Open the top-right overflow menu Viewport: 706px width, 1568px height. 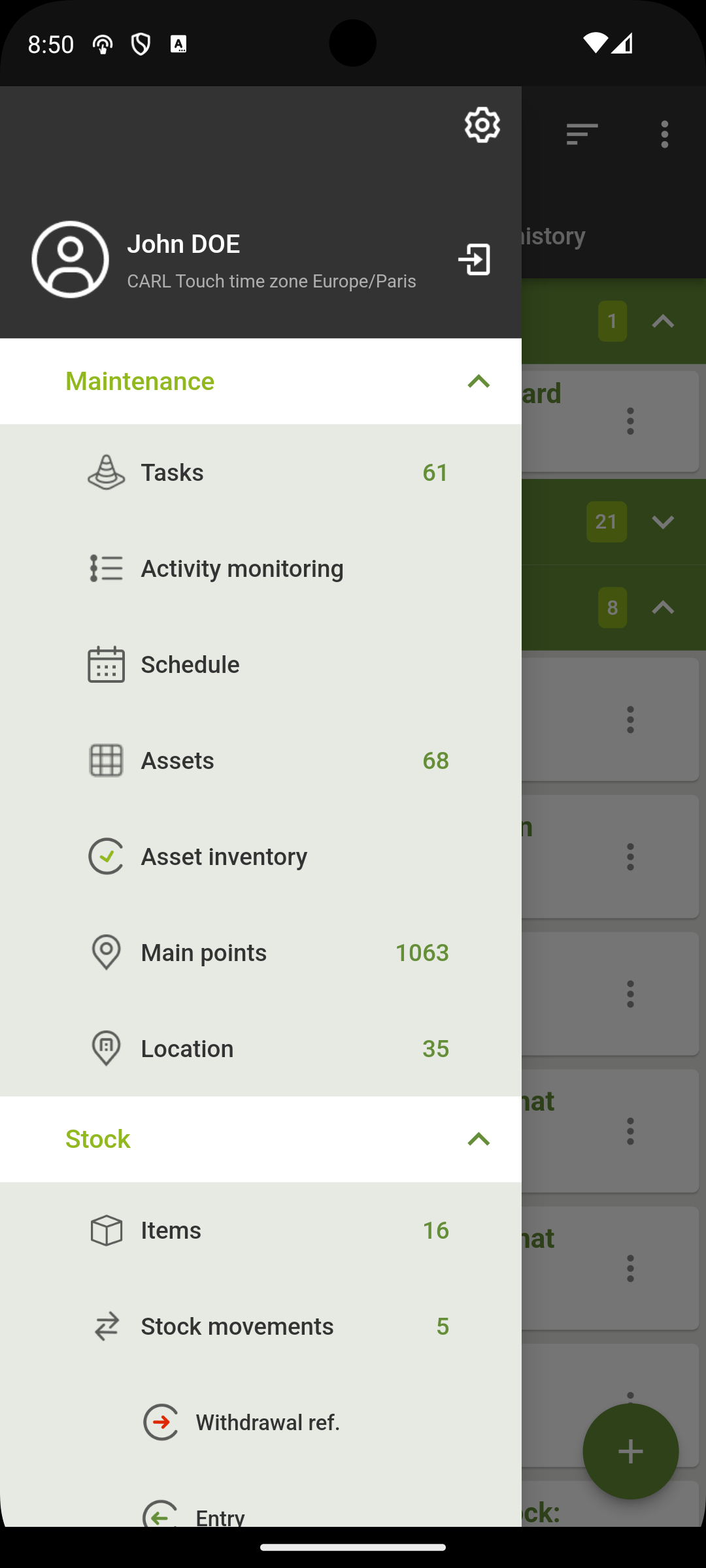tap(665, 135)
